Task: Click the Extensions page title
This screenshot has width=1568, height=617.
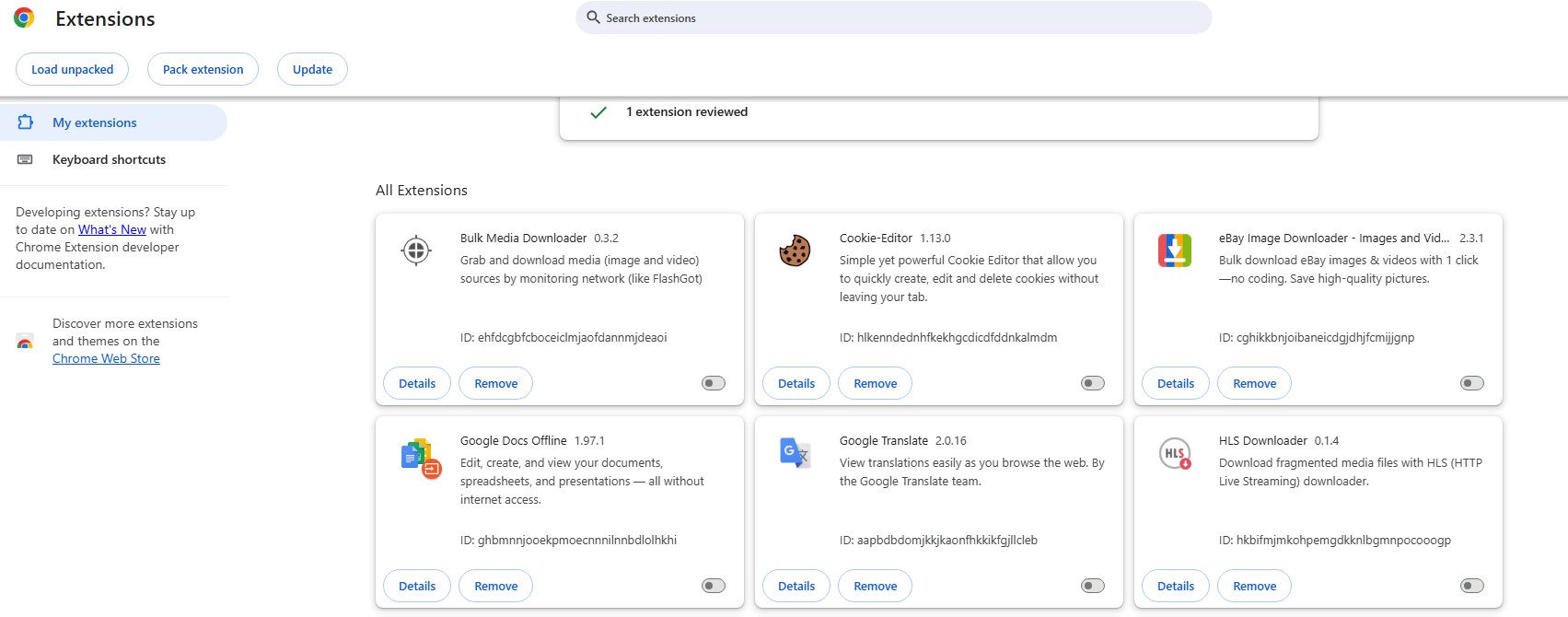Action: coord(105,18)
